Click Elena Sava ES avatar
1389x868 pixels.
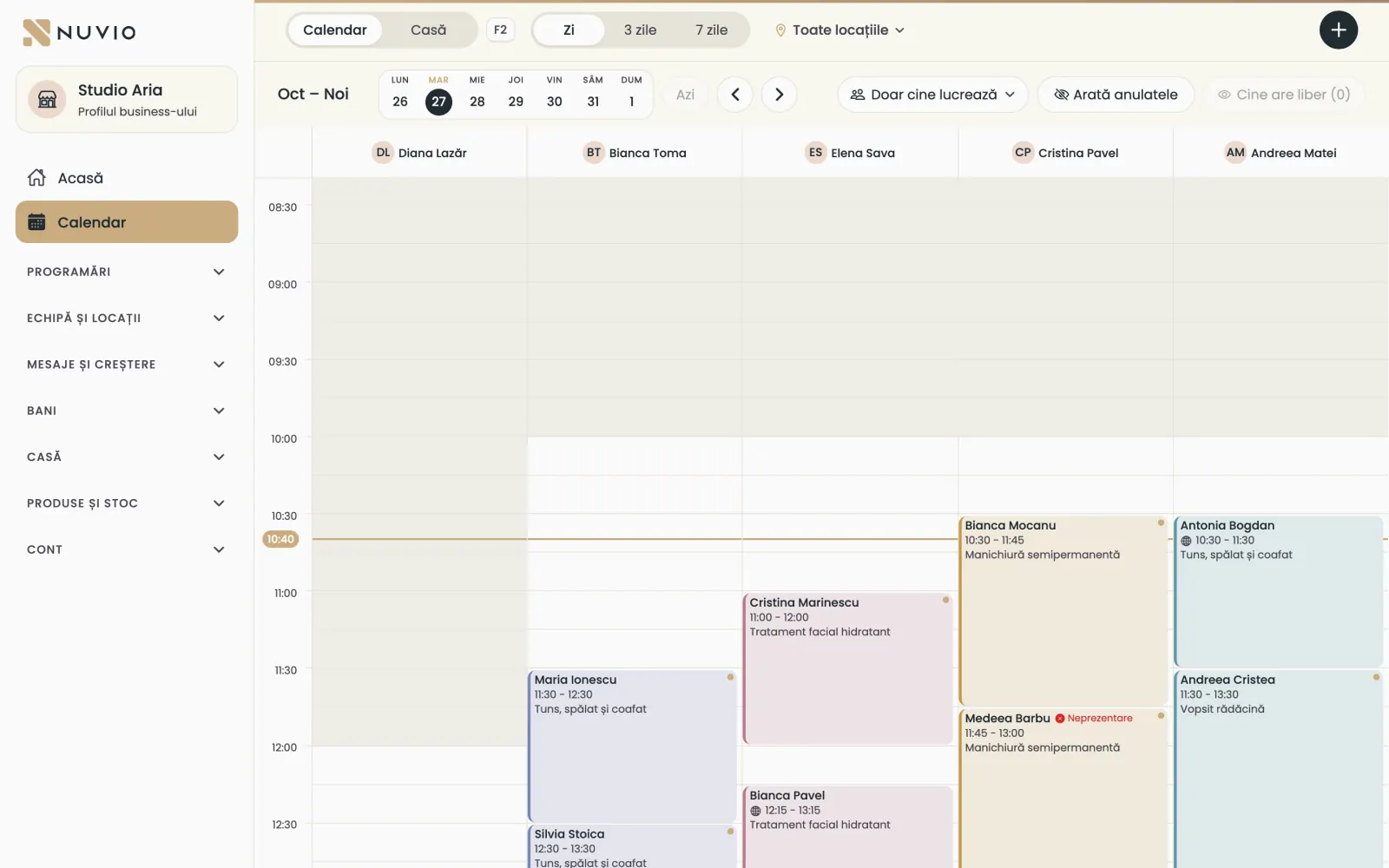(815, 153)
